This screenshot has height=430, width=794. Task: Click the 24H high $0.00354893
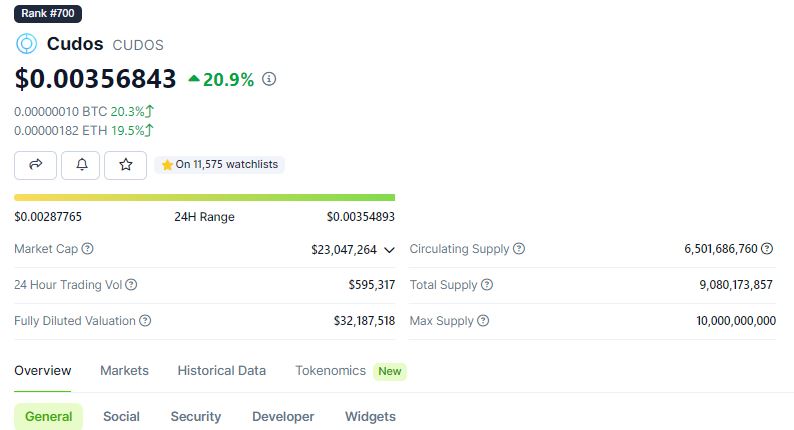coord(361,217)
